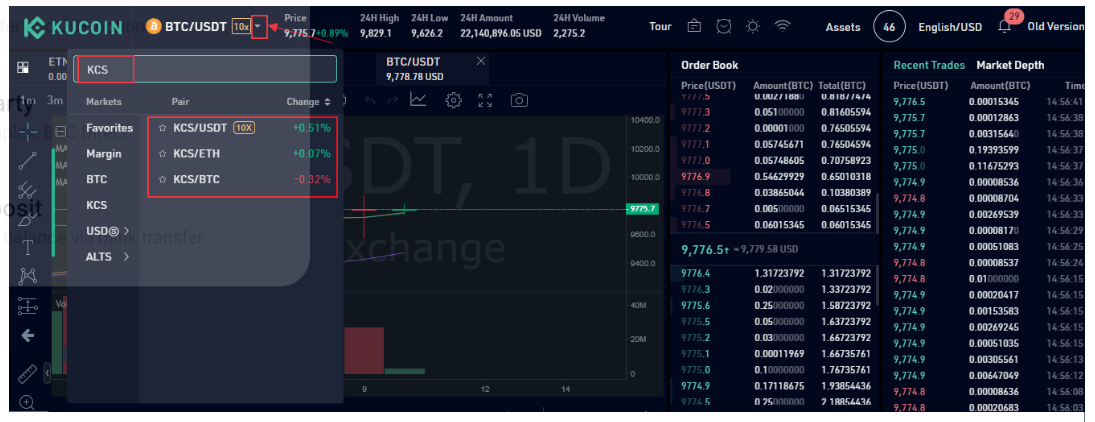Sort pairs by Change column
Screen dimensions: 1095x422
pos(308,102)
